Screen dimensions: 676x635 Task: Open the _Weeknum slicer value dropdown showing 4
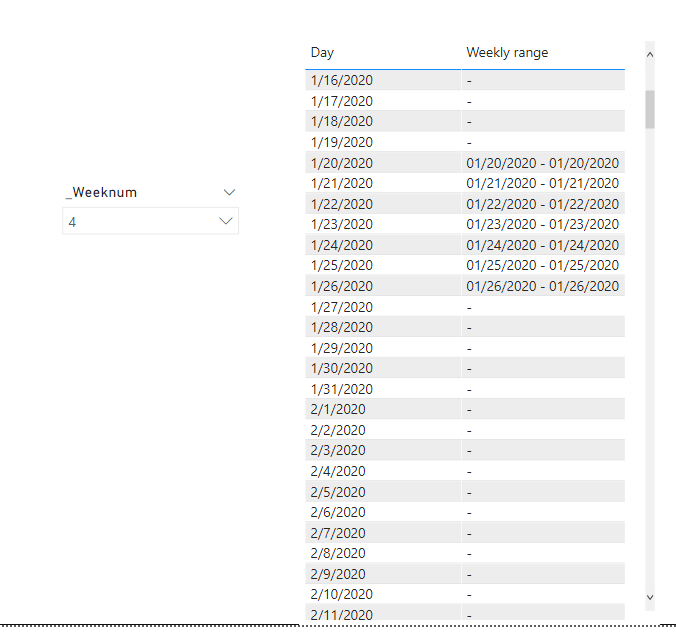[x=150, y=221]
